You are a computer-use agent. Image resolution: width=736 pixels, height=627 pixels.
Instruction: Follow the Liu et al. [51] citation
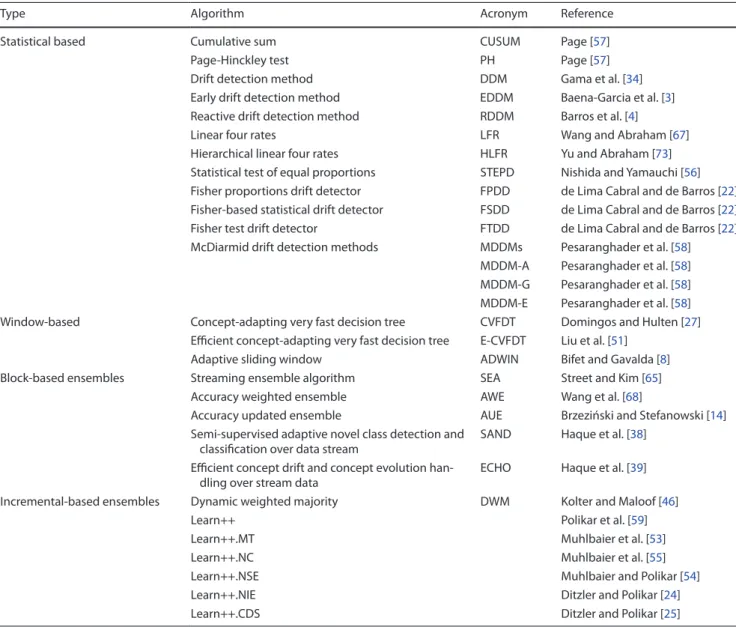coord(617,341)
